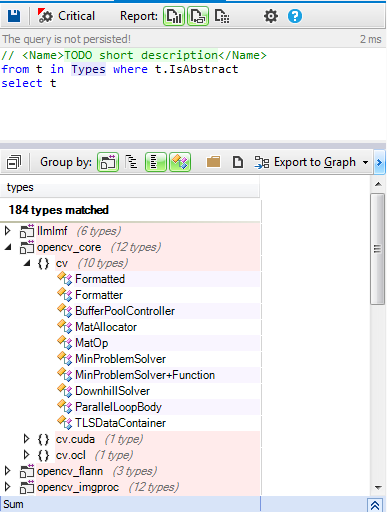Viewport: 387px width, 512px height.
Task: Click the MatOp type icon
Action: pos(65,343)
